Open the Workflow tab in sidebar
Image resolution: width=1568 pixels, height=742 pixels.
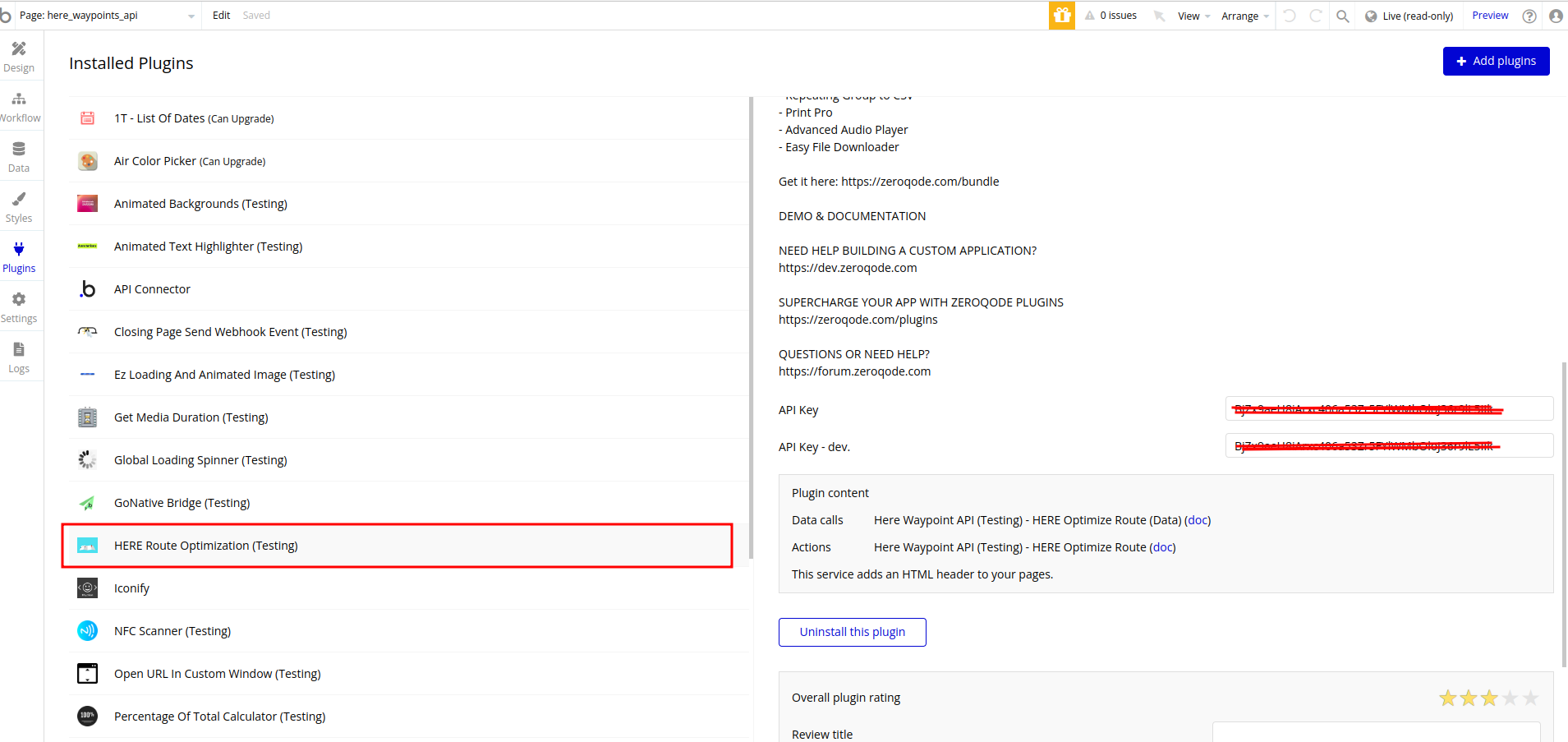[19, 107]
